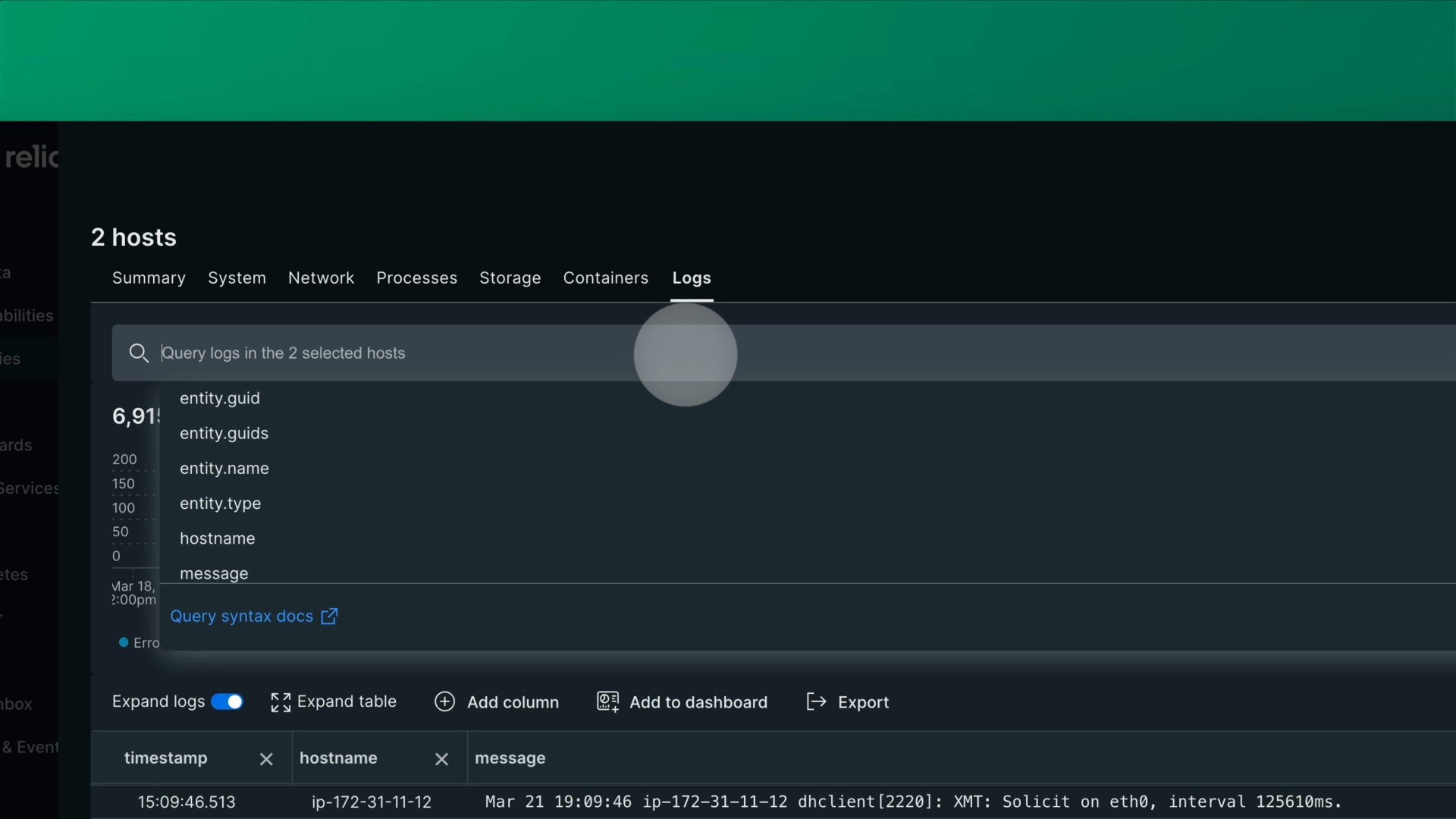This screenshot has width=1456, height=819.
Task: Select the message attribute suggestion
Action: pos(214,573)
